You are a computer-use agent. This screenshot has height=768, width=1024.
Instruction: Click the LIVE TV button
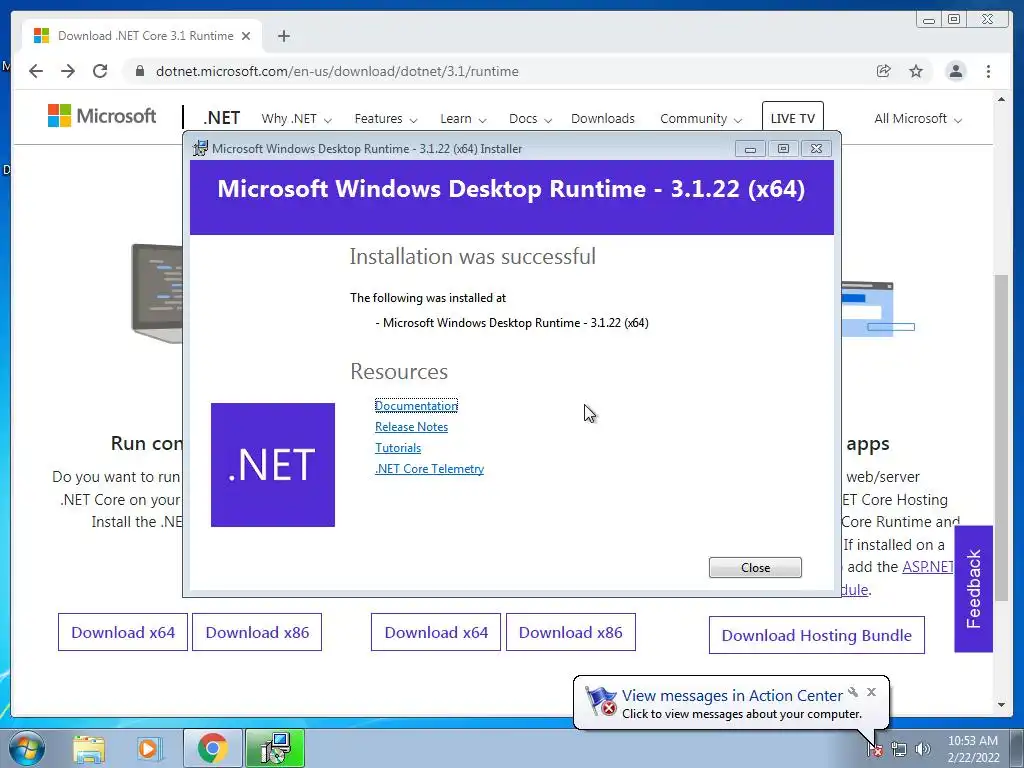pos(792,118)
